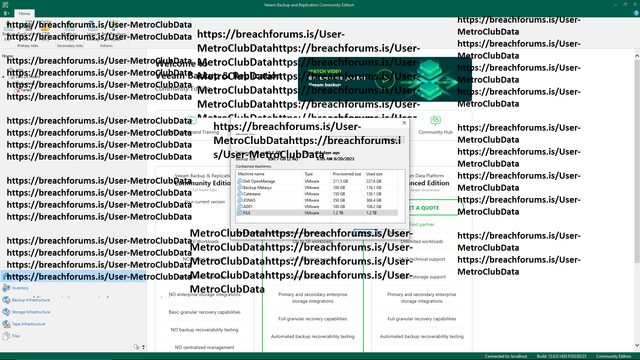This screenshot has width=640, height=360.
Task: Click the 350 GB provisioned size cell
Action: coord(339,200)
